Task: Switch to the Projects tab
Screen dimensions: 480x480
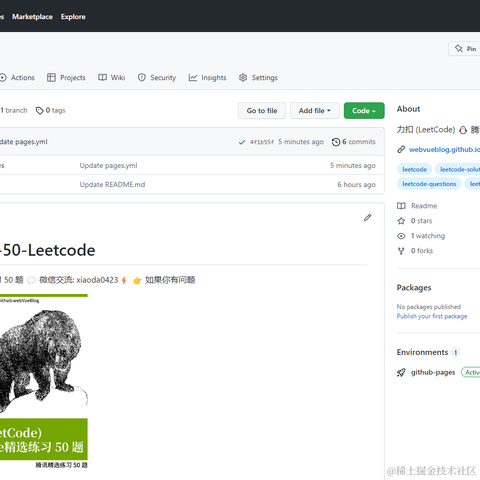Action: (66, 78)
